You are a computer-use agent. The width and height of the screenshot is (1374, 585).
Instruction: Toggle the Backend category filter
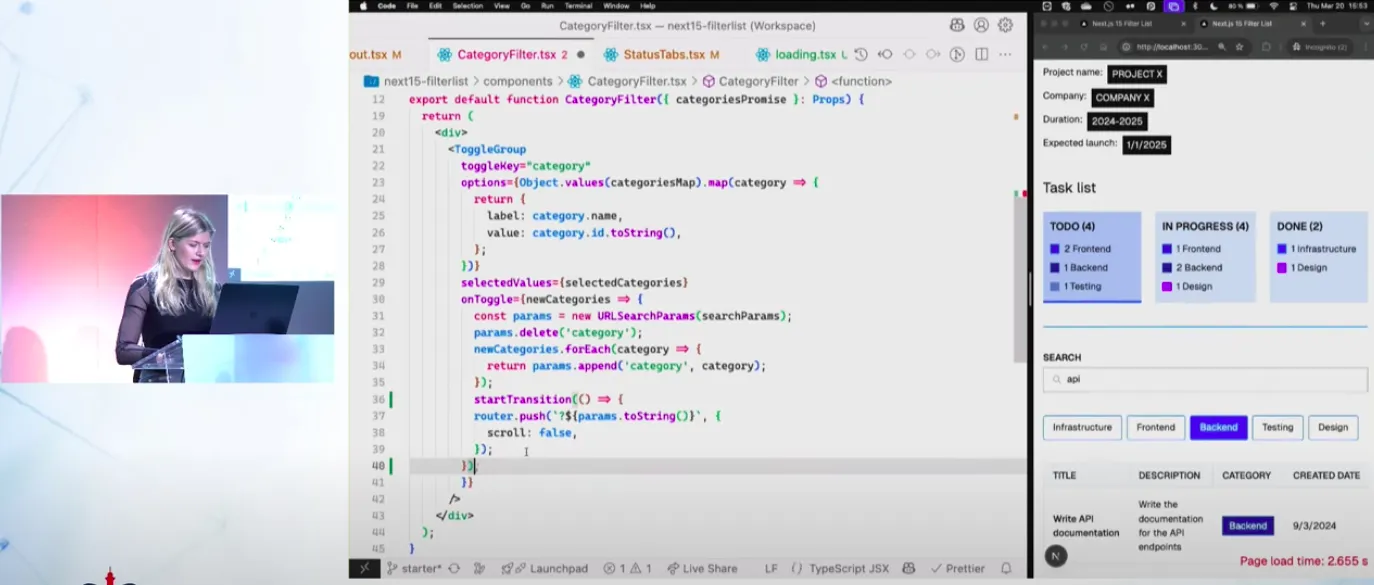point(1218,427)
